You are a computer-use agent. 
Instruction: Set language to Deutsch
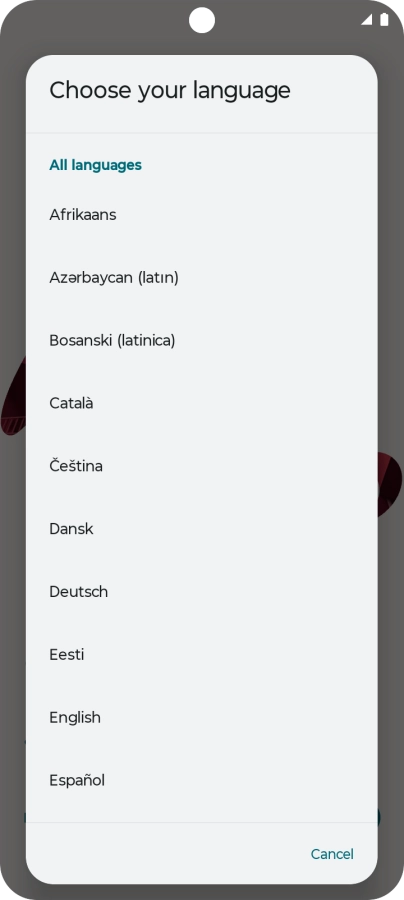201,592
